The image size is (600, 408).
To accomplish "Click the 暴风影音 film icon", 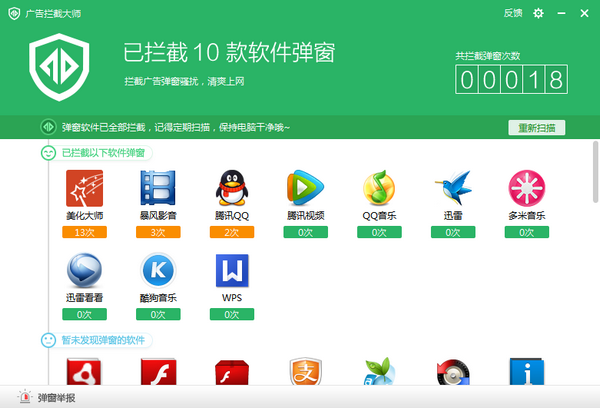I will (x=158, y=188).
